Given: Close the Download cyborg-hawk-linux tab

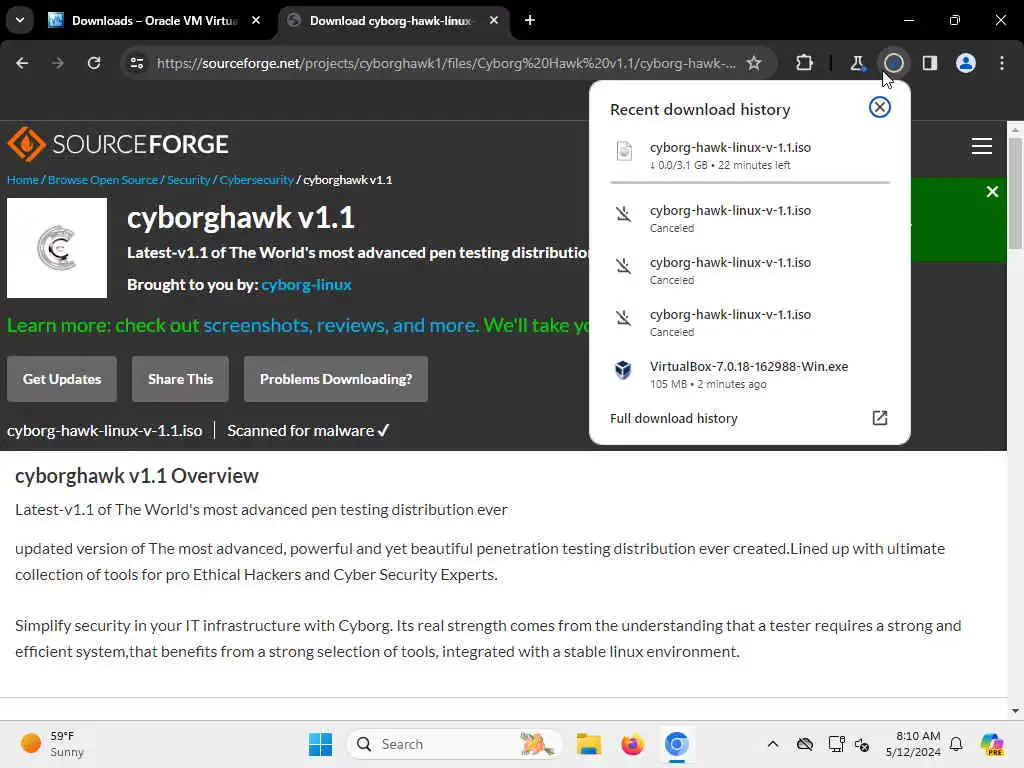Looking at the screenshot, I should tap(494, 20).
